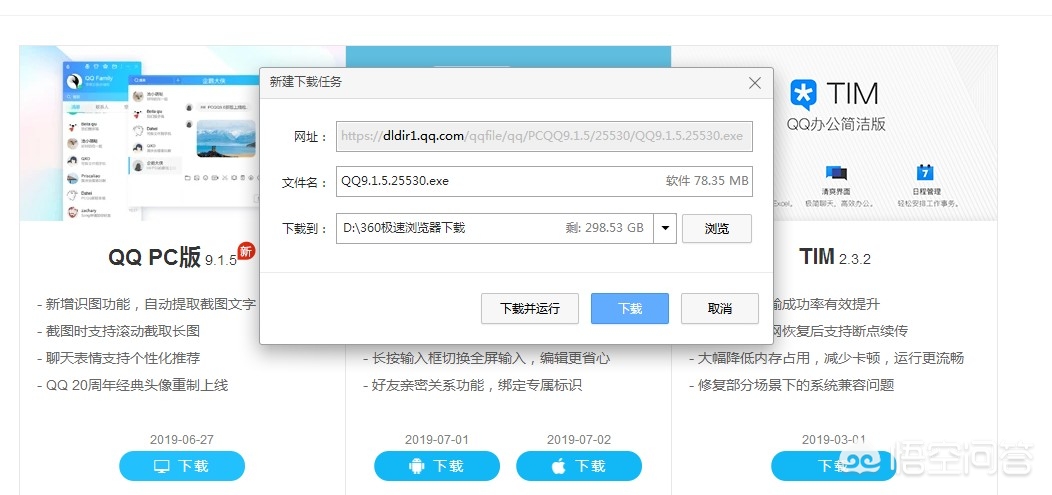Click the text QQ 20周年经典头像重制上线

(x=137, y=385)
